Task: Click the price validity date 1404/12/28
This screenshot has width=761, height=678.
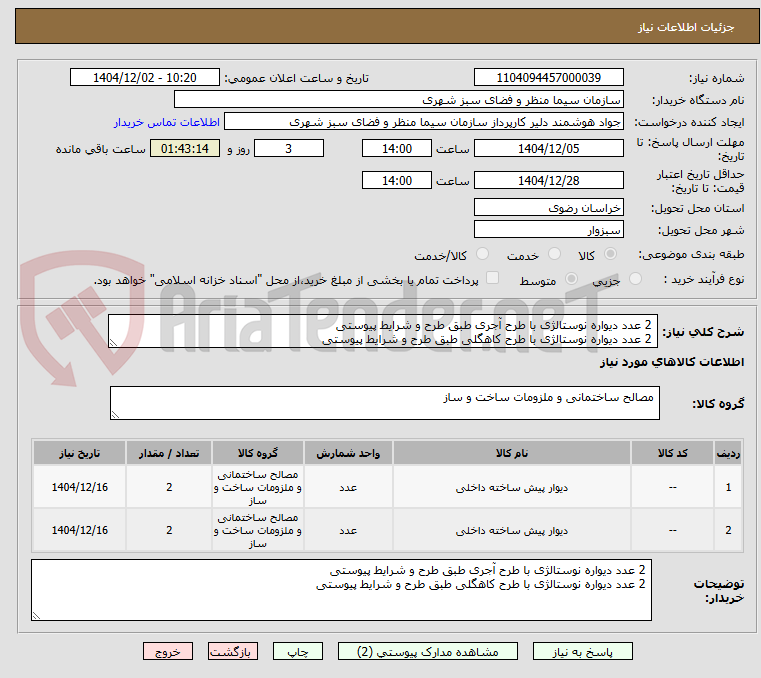Action: pos(548,181)
